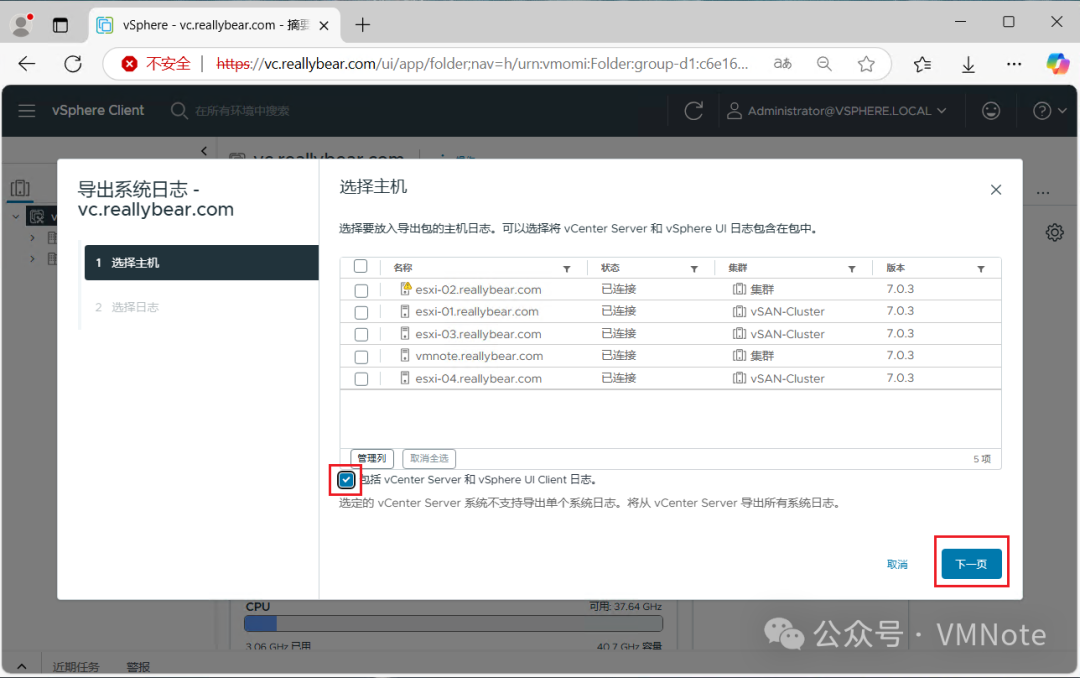1080x678 pixels.
Task: Reload the browser page
Action: click(72, 64)
